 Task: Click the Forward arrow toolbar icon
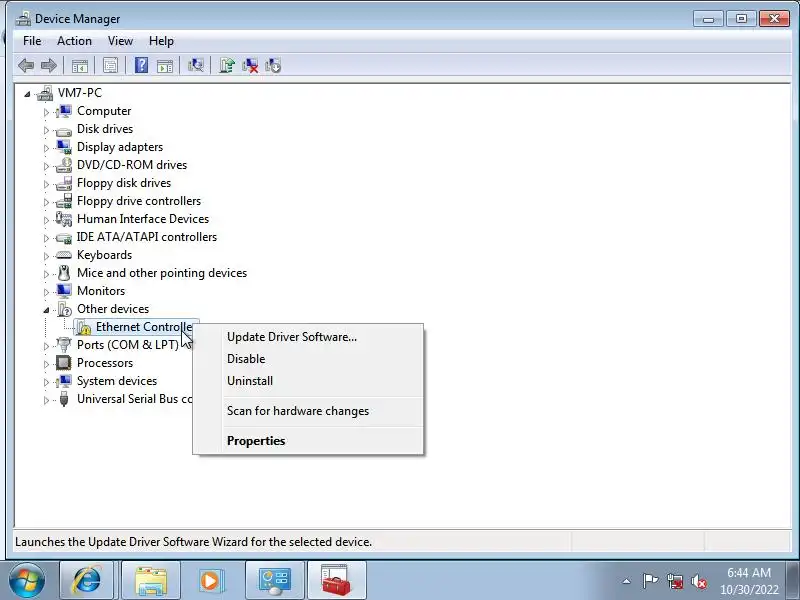[x=49, y=65]
